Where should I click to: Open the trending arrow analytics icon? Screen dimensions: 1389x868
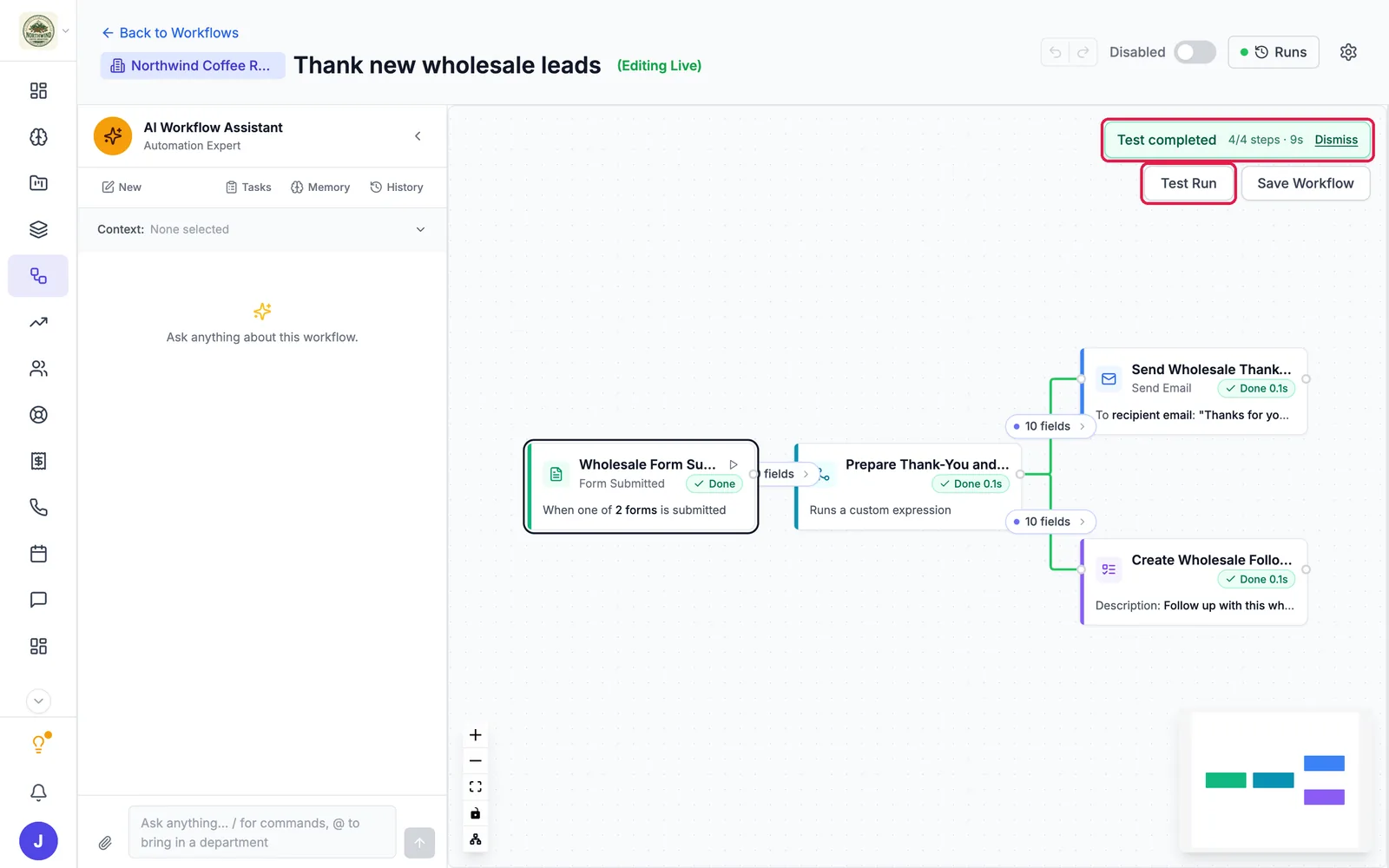(x=38, y=322)
